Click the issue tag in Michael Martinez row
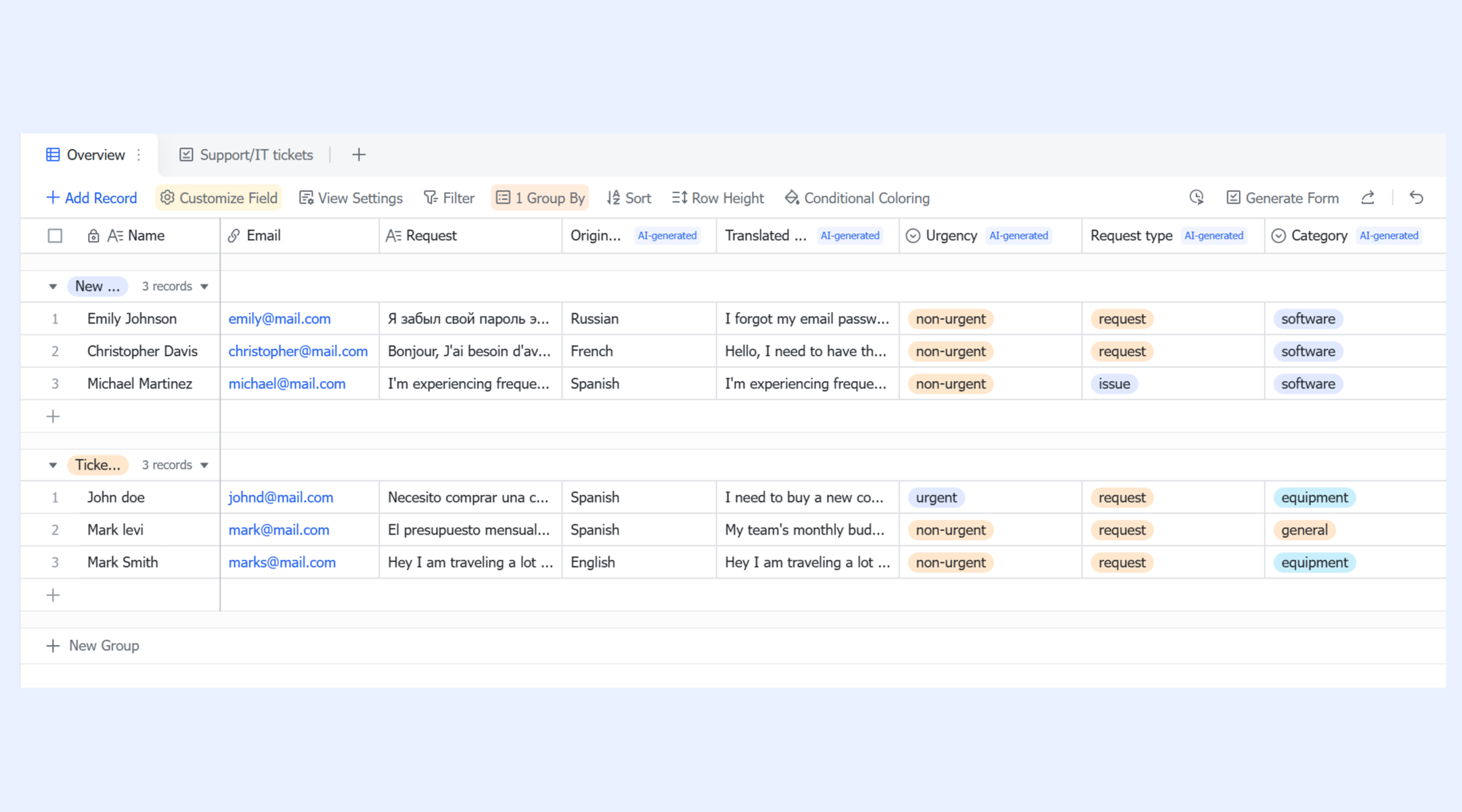This screenshot has height=812, width=1462. 1114,384
